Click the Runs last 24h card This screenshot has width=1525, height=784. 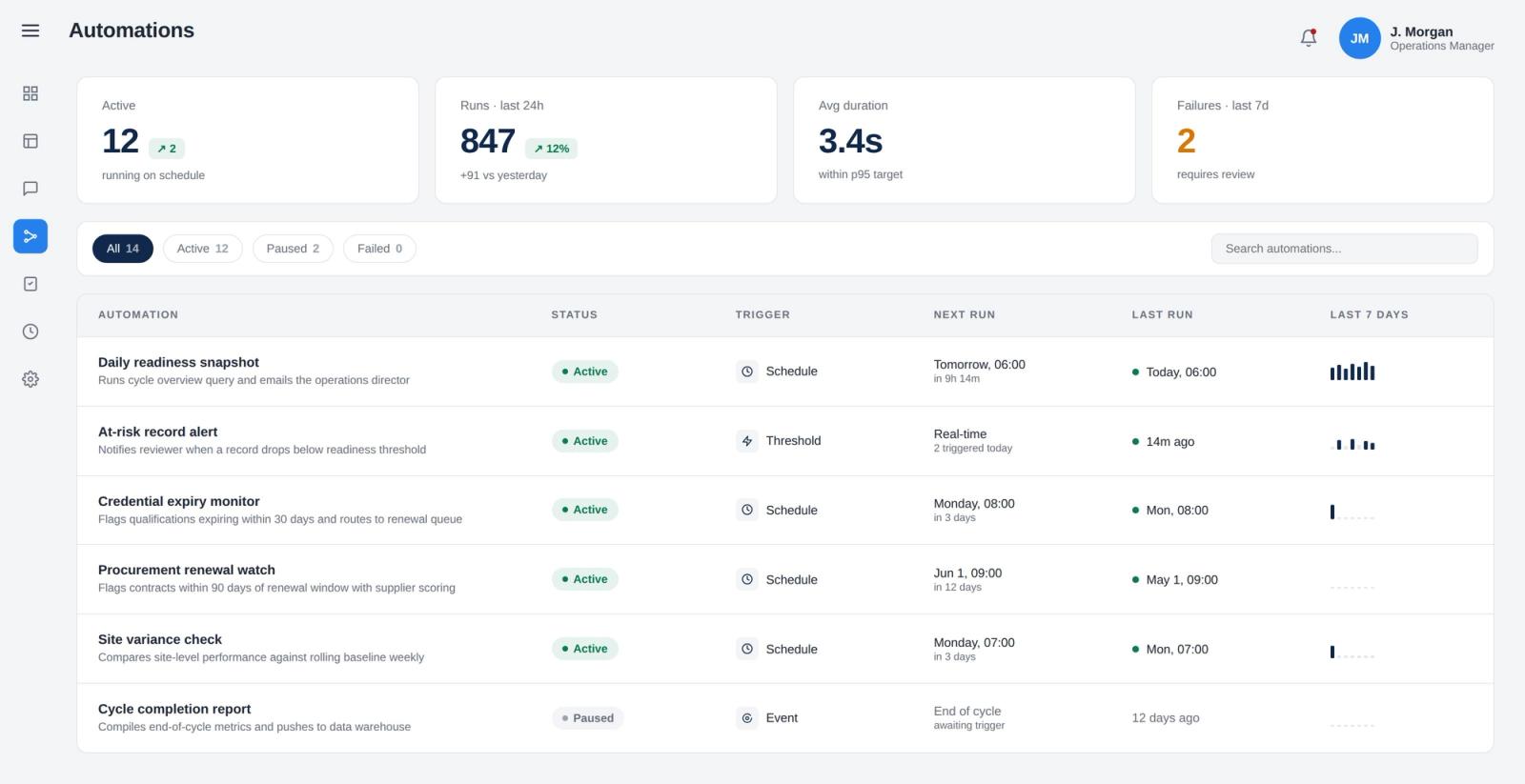pyautogui.click(x=605, y=140)
